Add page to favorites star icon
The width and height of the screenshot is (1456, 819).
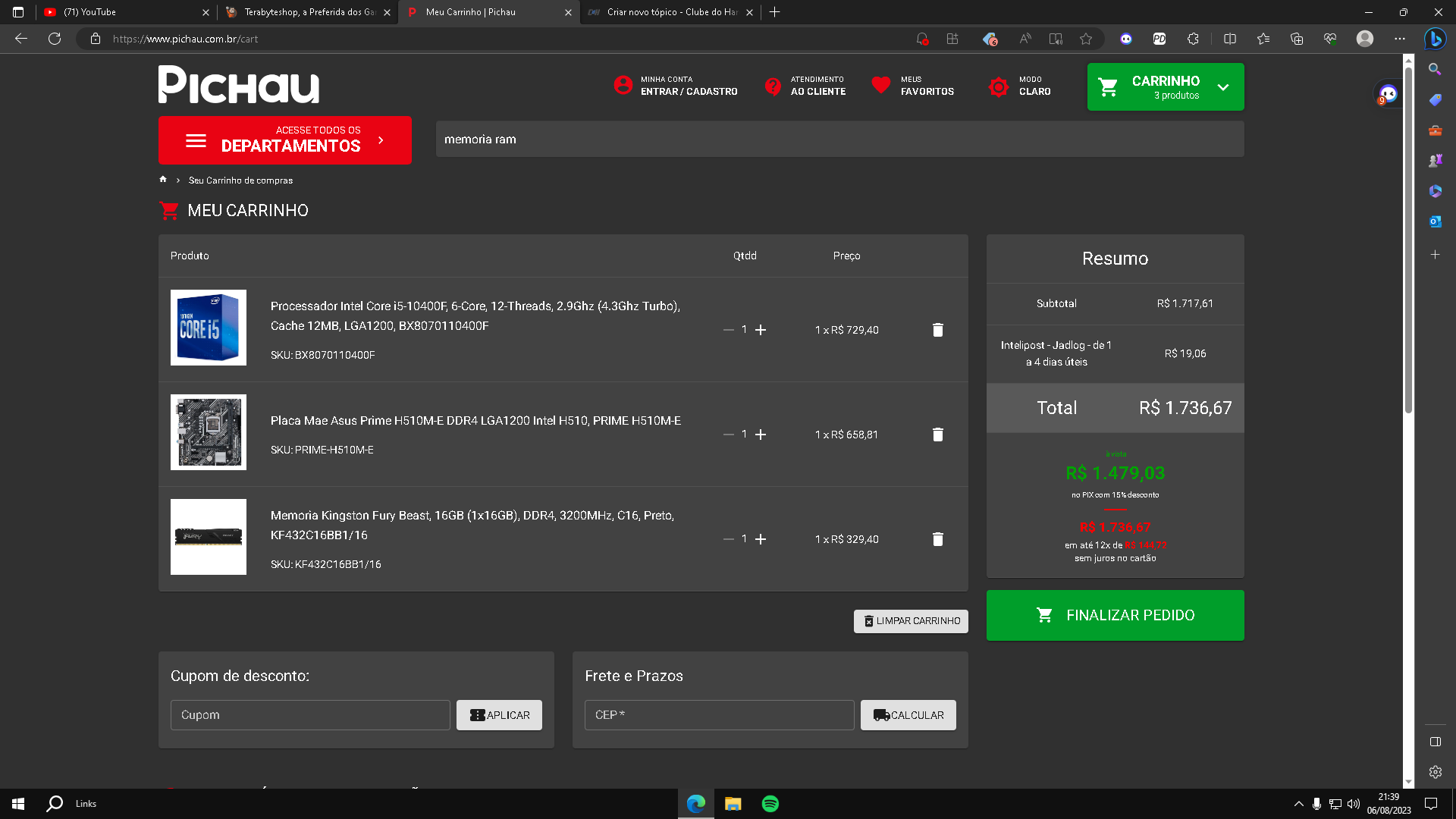click(1086, 39)
